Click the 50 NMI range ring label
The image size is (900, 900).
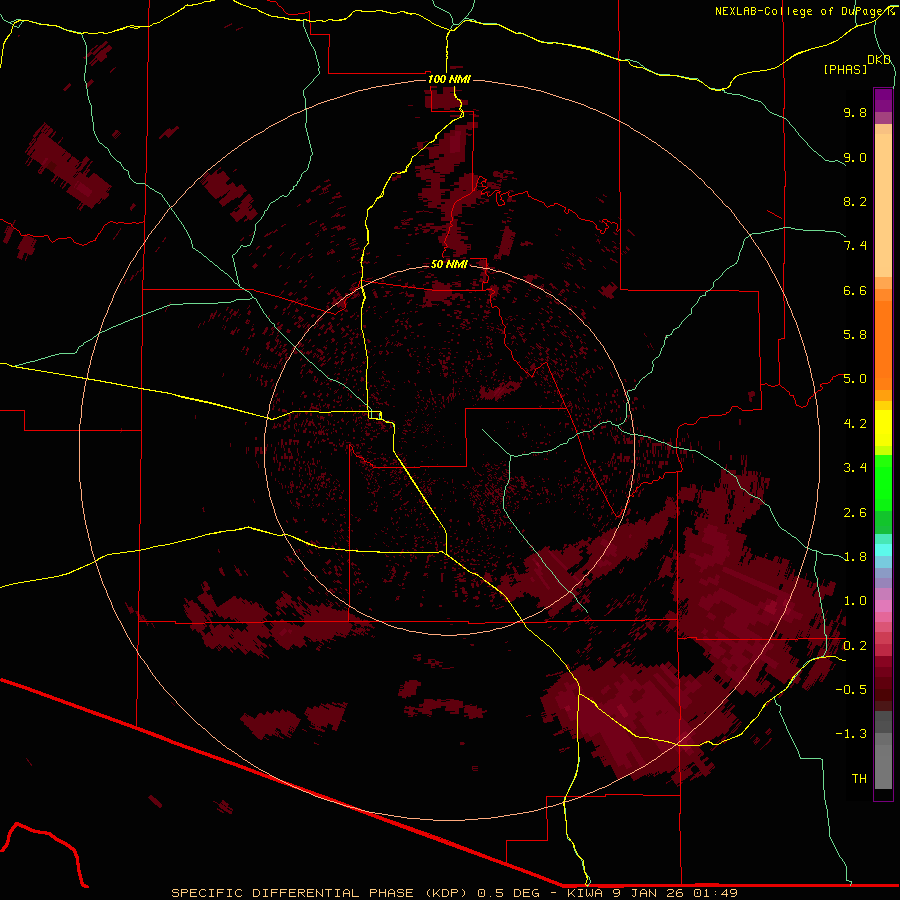tap(449, 264)
